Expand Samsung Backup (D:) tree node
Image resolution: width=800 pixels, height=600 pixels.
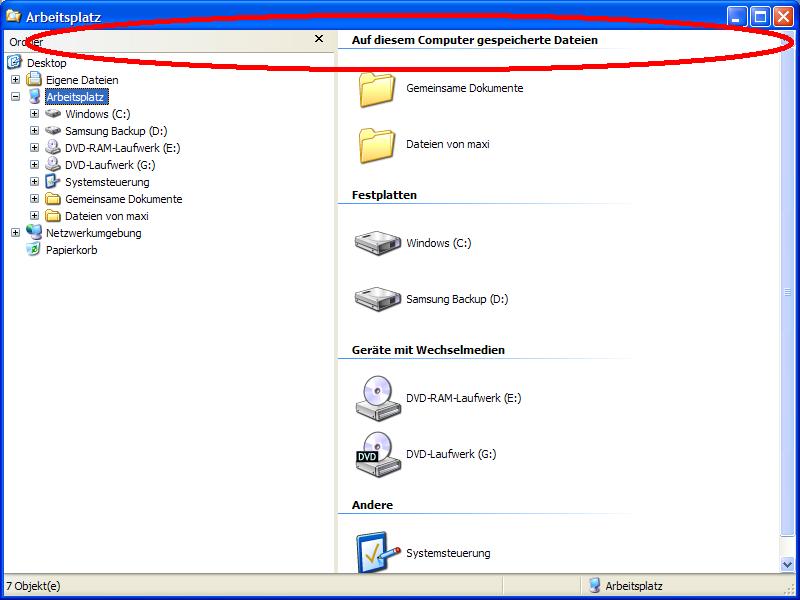tap(34, 131)
